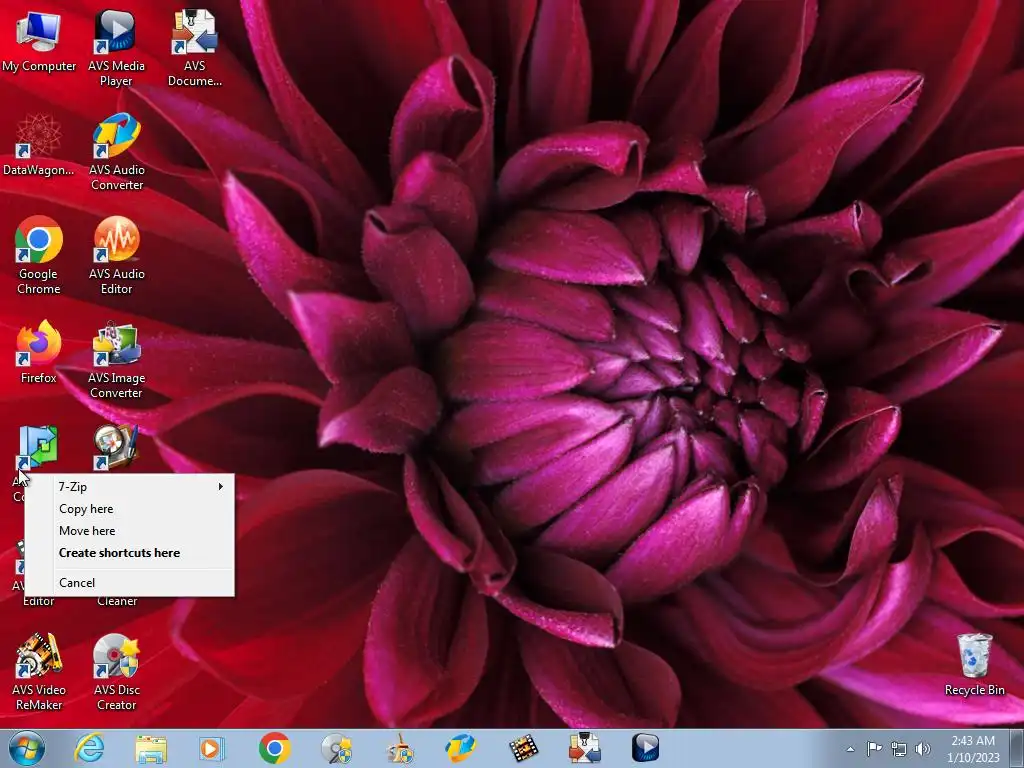Launch Internet Explorer from the taskbar

click(x=89, y=748)
